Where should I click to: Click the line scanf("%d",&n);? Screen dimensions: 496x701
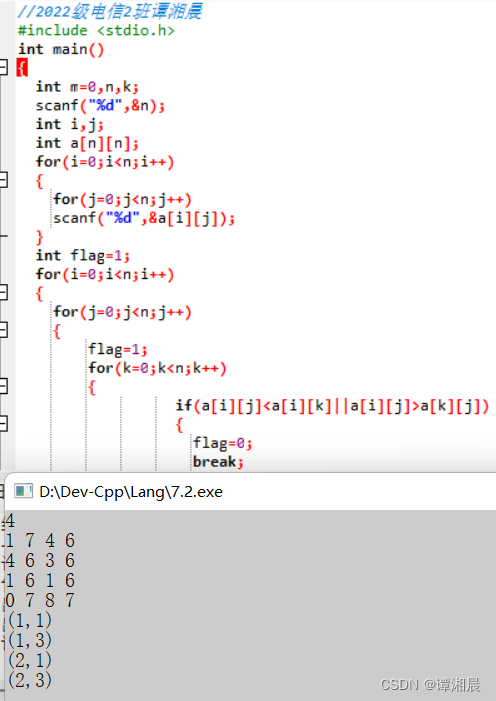pos(100,106)
